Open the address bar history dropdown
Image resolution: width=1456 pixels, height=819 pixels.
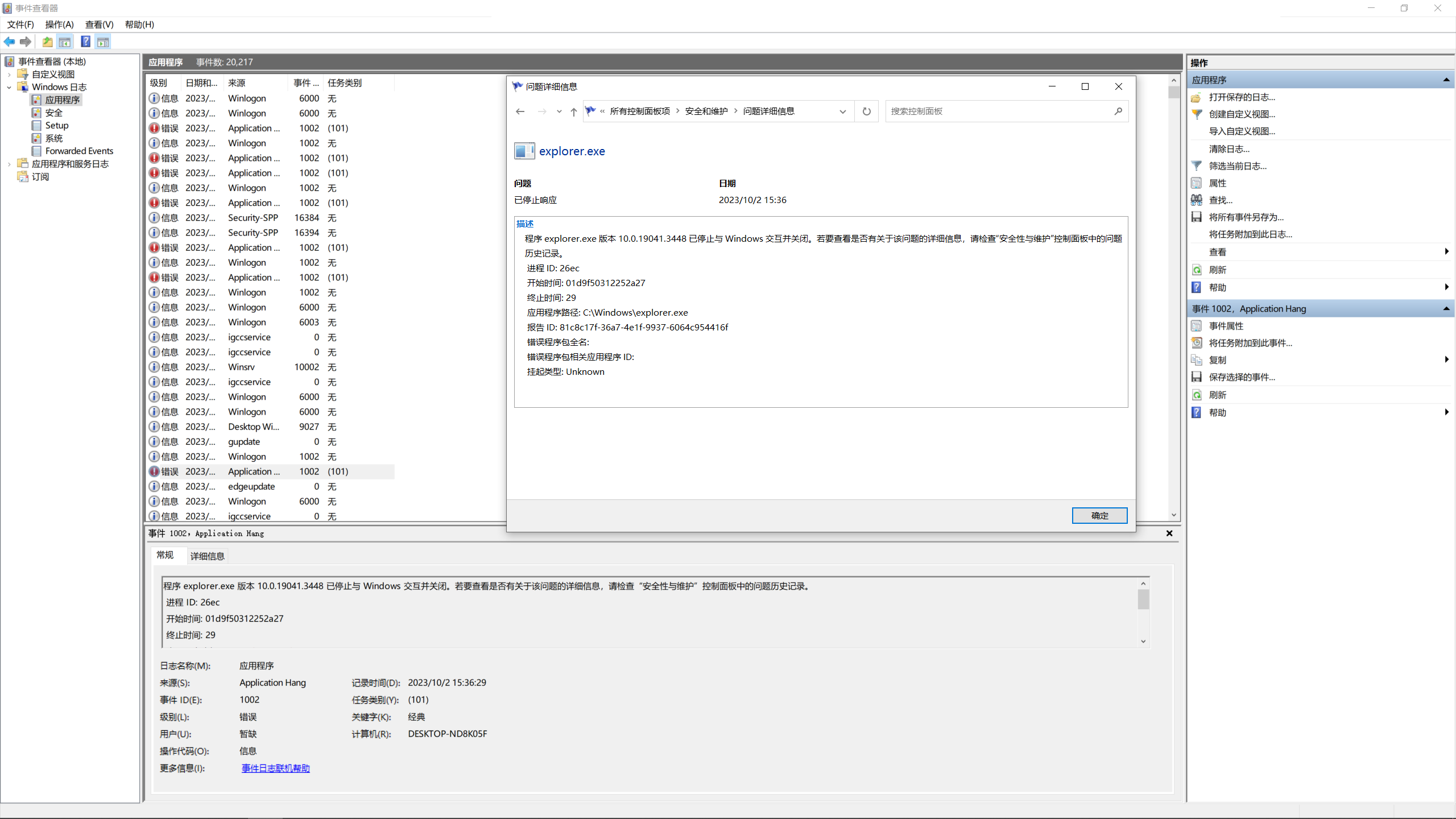tap(842, 111)
